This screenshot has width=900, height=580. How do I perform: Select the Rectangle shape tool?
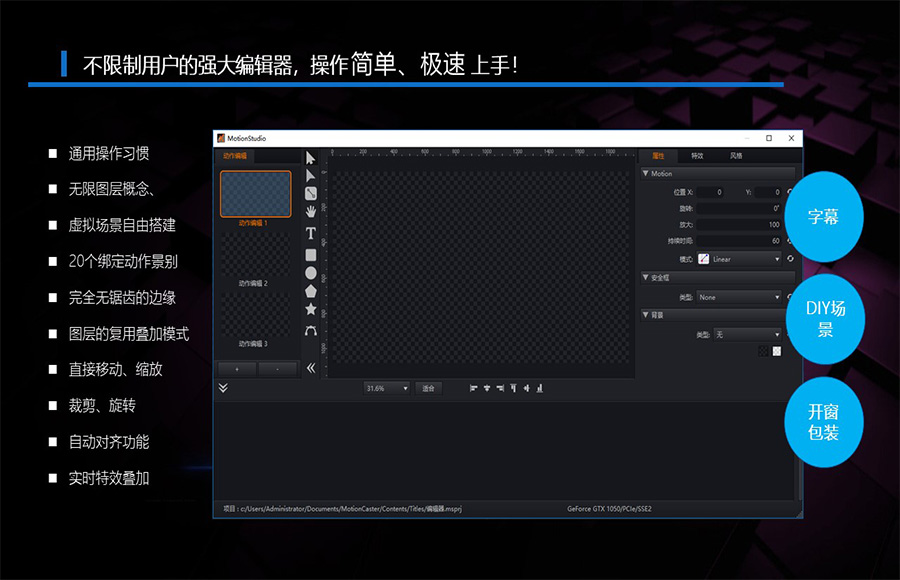pos(311,254)
